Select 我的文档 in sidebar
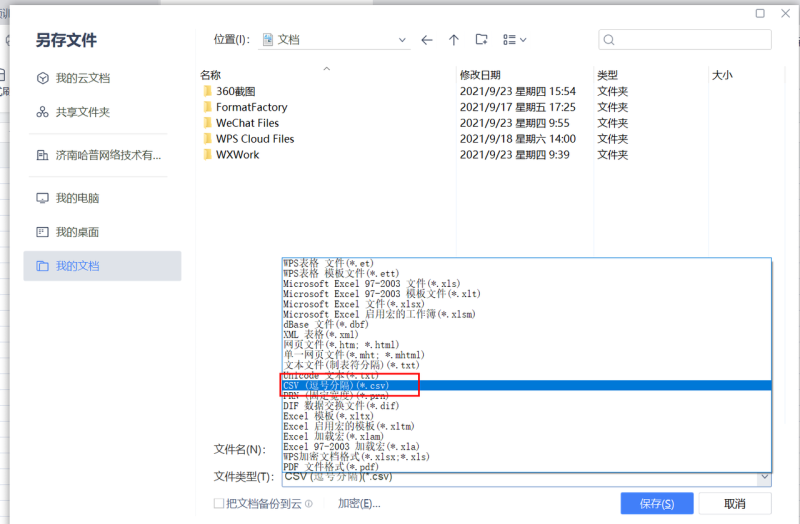The height and width of the screenshot is (524, 800). pos(102,266)
